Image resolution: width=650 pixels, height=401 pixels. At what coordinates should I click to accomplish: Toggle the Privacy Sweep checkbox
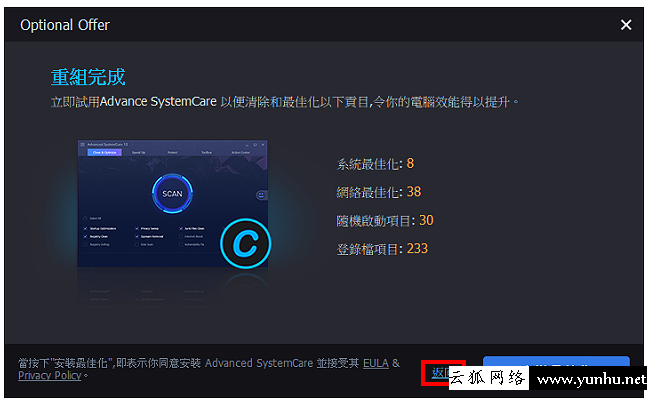click(x=137, y=228)
